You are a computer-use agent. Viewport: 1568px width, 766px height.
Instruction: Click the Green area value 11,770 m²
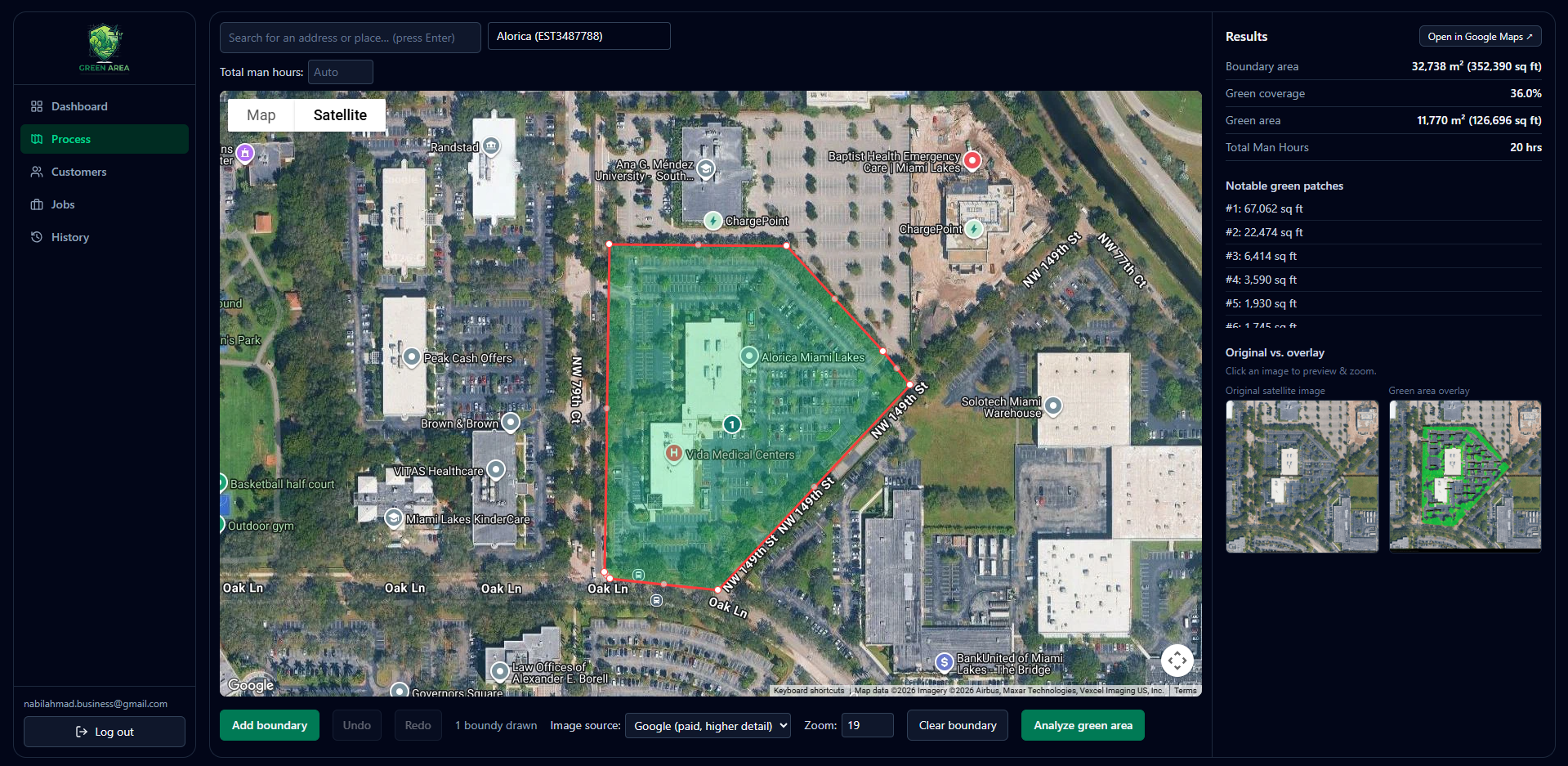click(1479, 120)
